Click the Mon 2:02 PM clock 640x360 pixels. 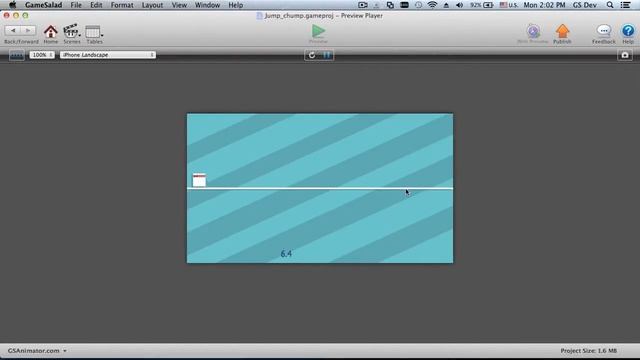tap(544, 5)
